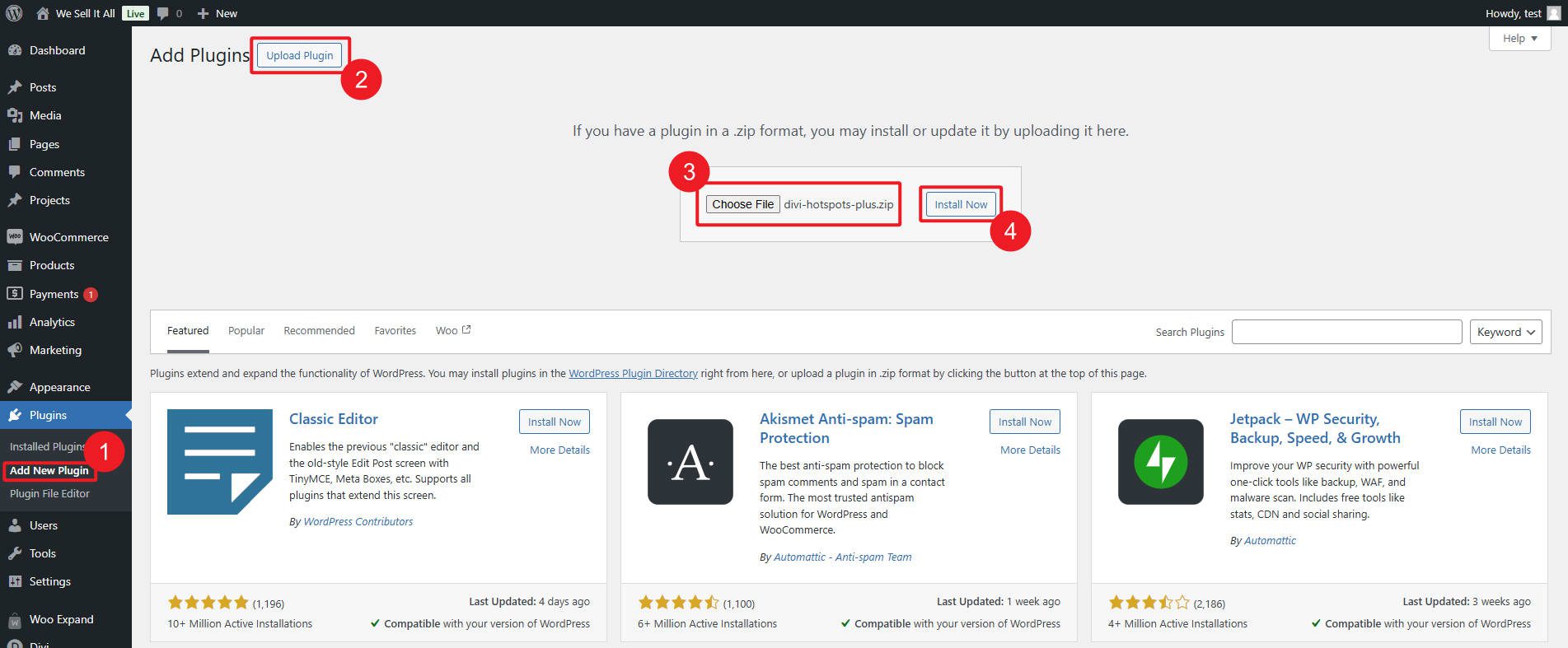The image size is (1568, 648).
Task: Expand the Help panel dropdown
Action: click(x=1520, y=39)
